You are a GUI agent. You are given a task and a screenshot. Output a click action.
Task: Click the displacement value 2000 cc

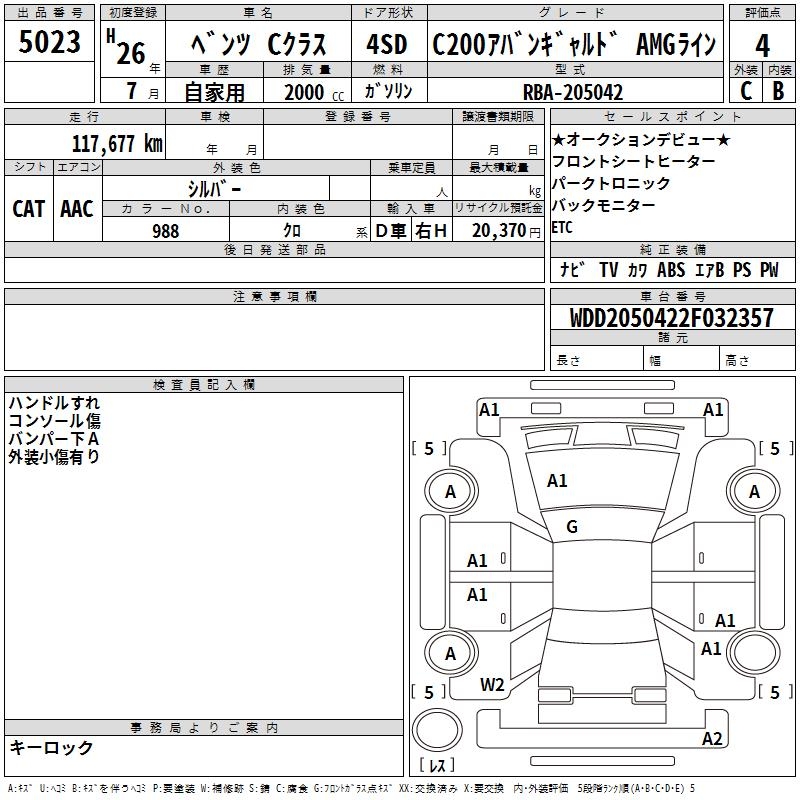[314, 92]
